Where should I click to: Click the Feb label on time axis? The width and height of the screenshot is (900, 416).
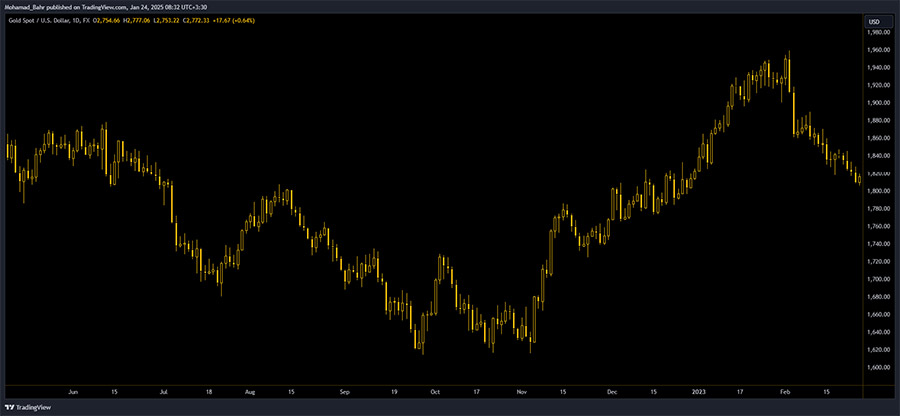785,394
